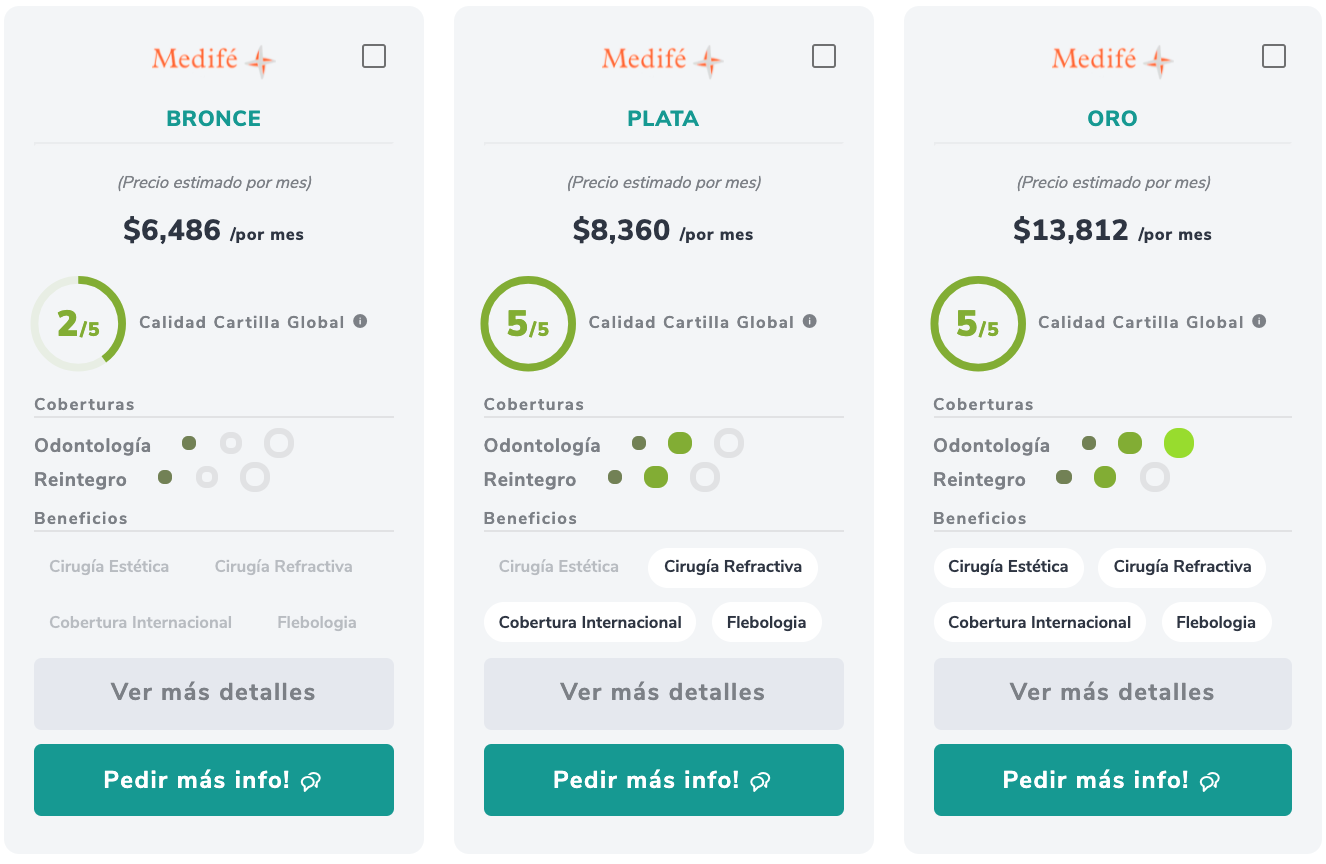
Task: Select the Cirugía Refractiva tag on Plata
Action: (x=732, y=567)
